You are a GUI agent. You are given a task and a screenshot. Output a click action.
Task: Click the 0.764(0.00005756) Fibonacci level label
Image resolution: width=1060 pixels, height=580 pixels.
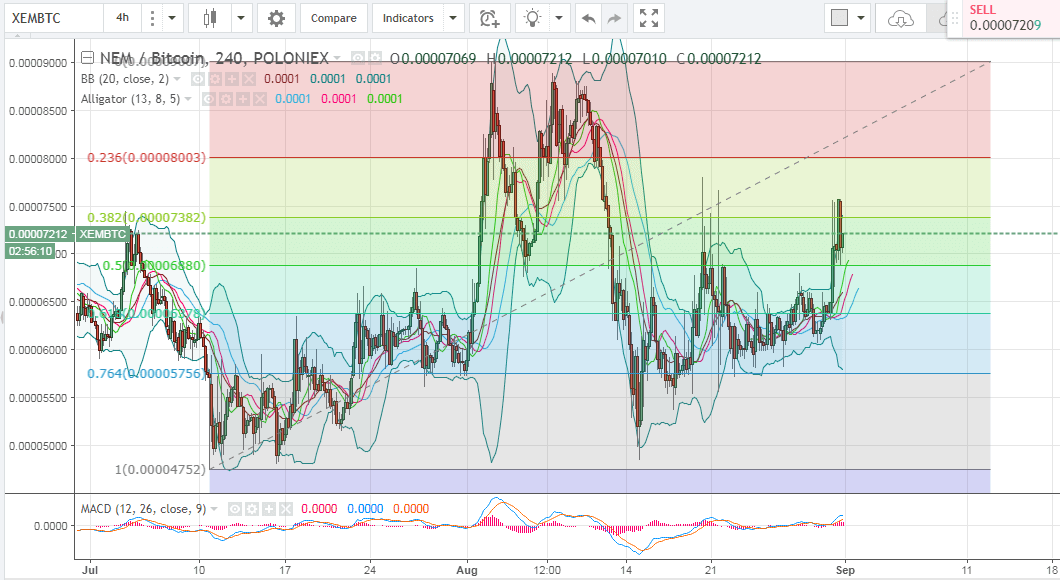coord(145,373)
